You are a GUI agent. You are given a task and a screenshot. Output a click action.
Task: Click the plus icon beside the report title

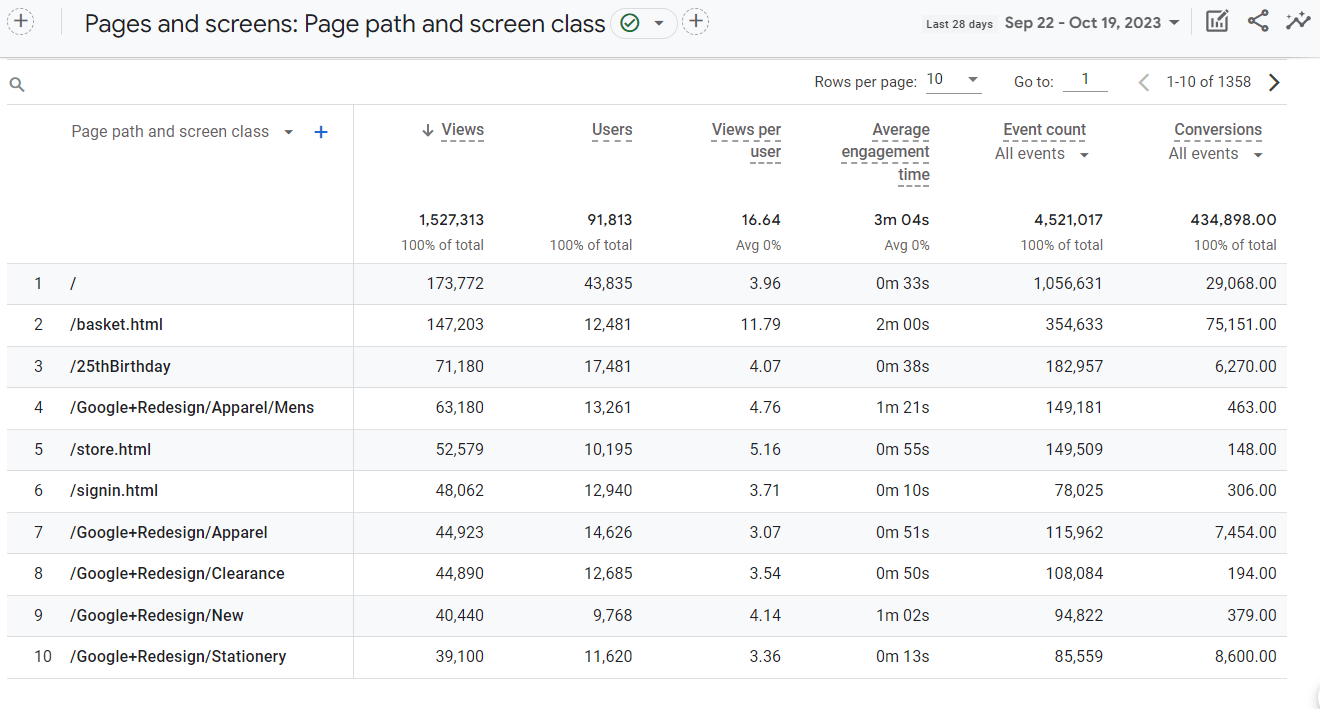pyautogui.click(x=695, y=20)
